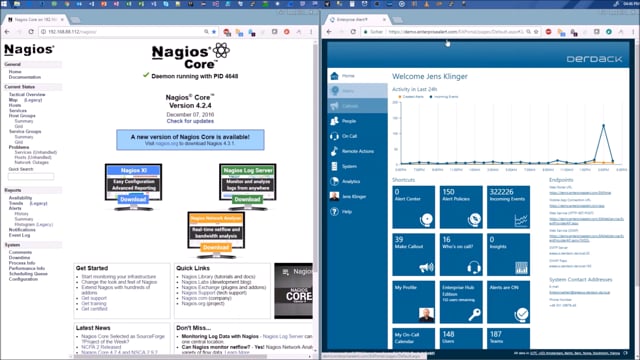The image size is (640, 360).
Task: Open Services in Nagios Current Status menu
Action: point(18,110)
